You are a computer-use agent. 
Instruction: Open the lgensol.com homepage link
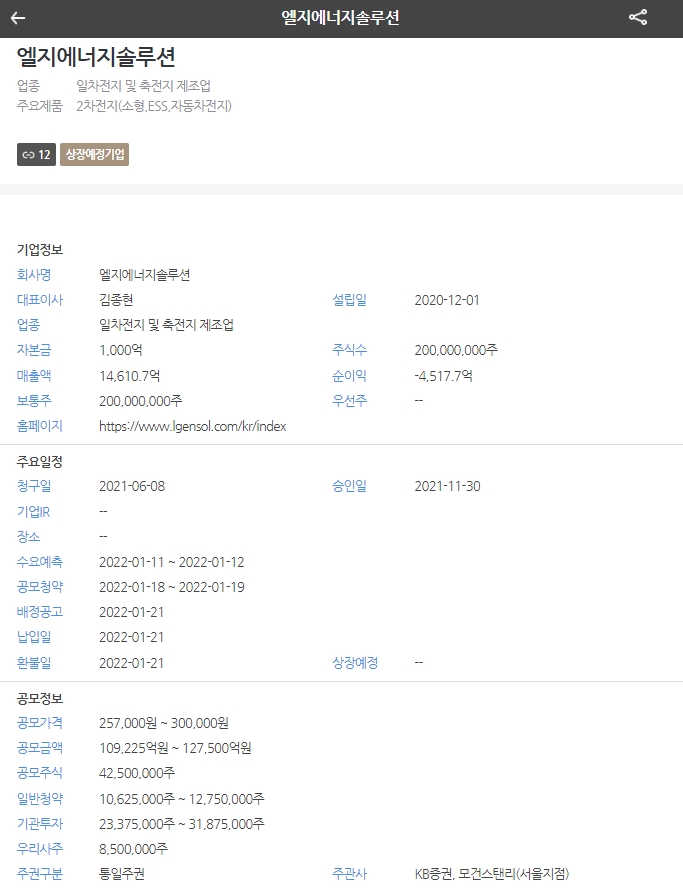(x=193, y=426)
